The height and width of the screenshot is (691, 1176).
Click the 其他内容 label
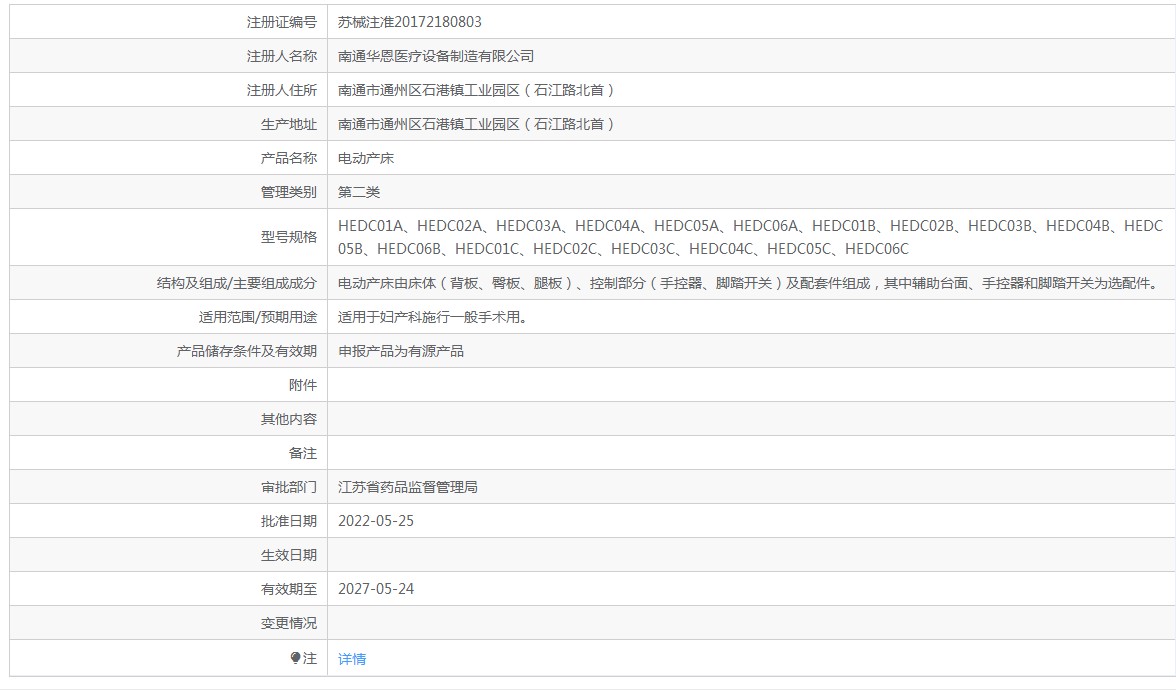pos(289,419)
